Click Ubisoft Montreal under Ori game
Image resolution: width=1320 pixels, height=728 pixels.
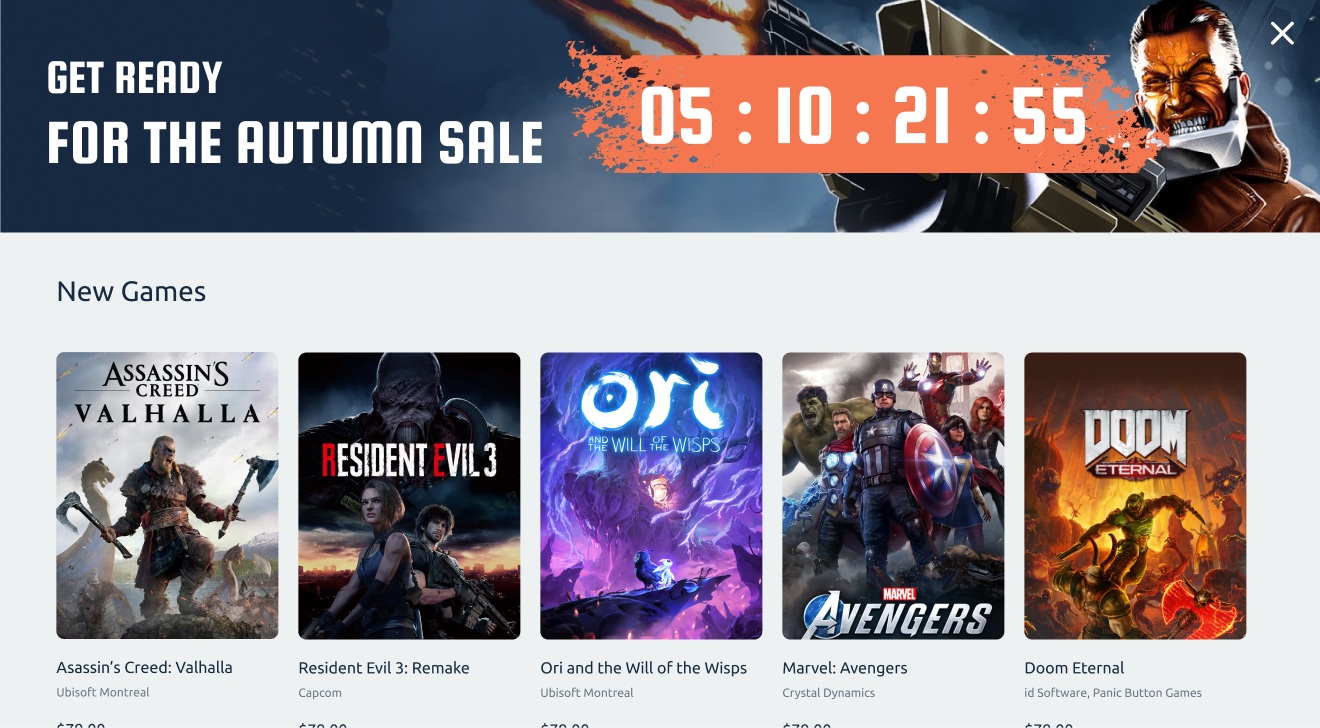click(587, 693)
